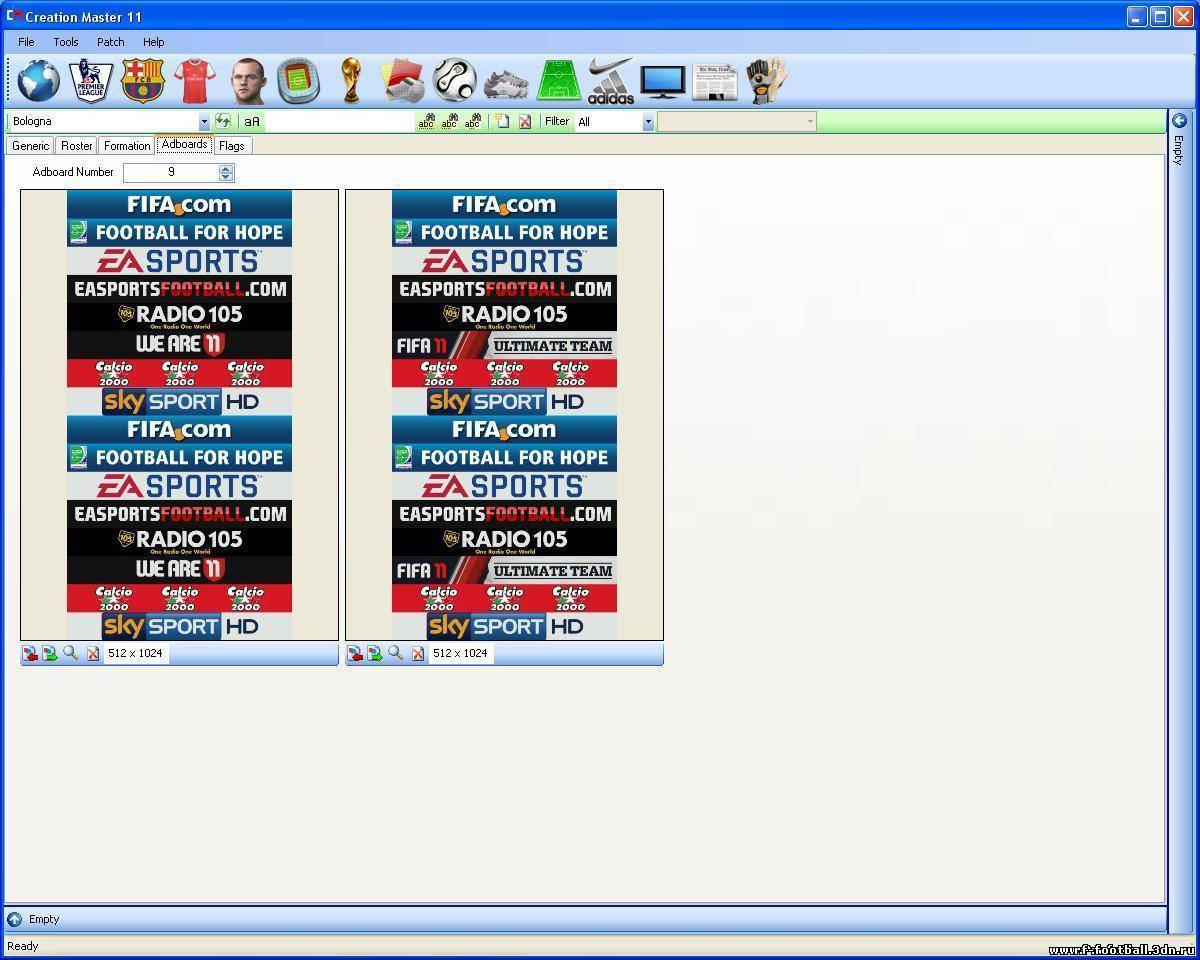
Task: Click the Ready status bar text
Action: coord(22,946)
